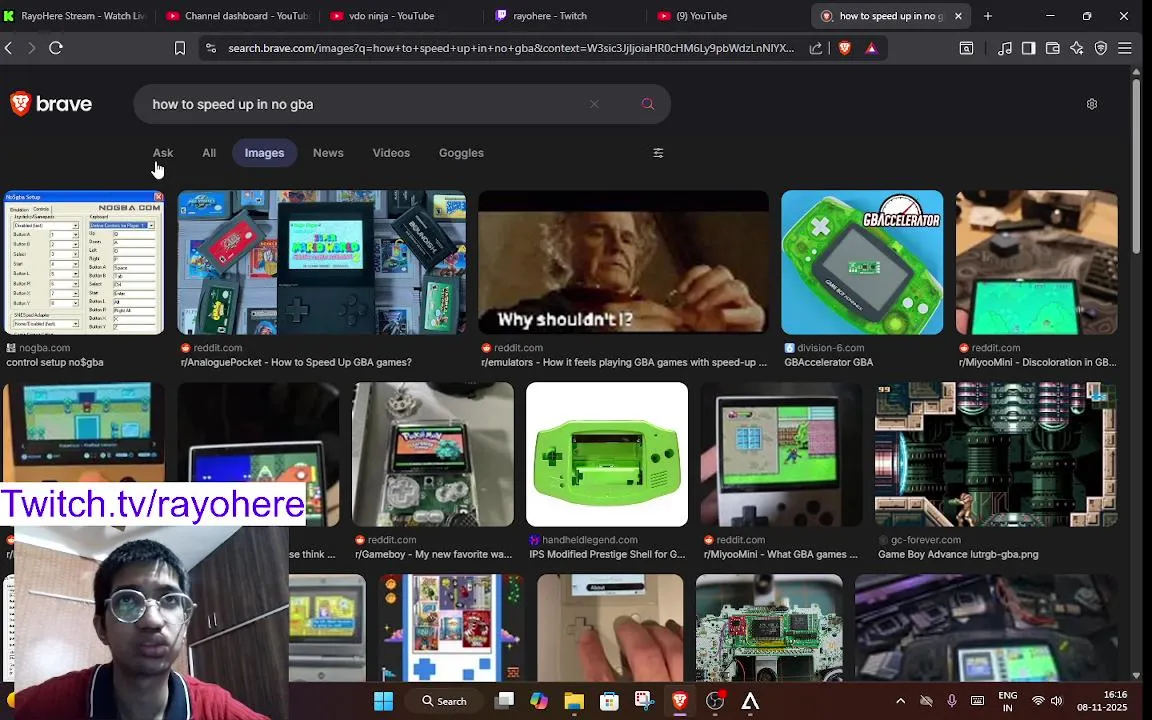1152x720 pixels.
Task: Open Leo AI star icon in toolbar
Action: coord(1076,48)
